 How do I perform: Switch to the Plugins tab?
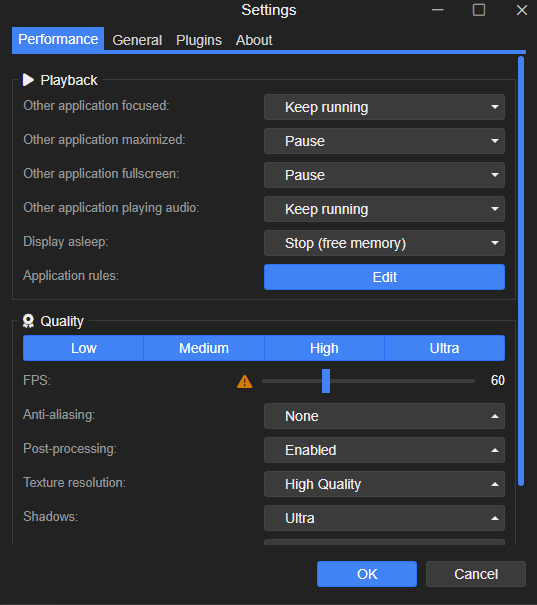pos(199,40)
